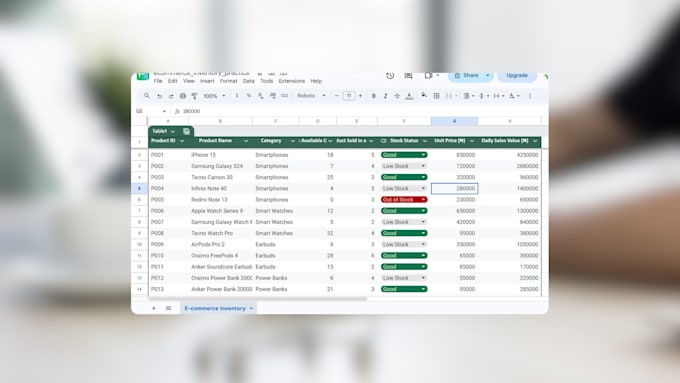Open the three-dot more toolbar options
The image size is (680, 383).
530,96
